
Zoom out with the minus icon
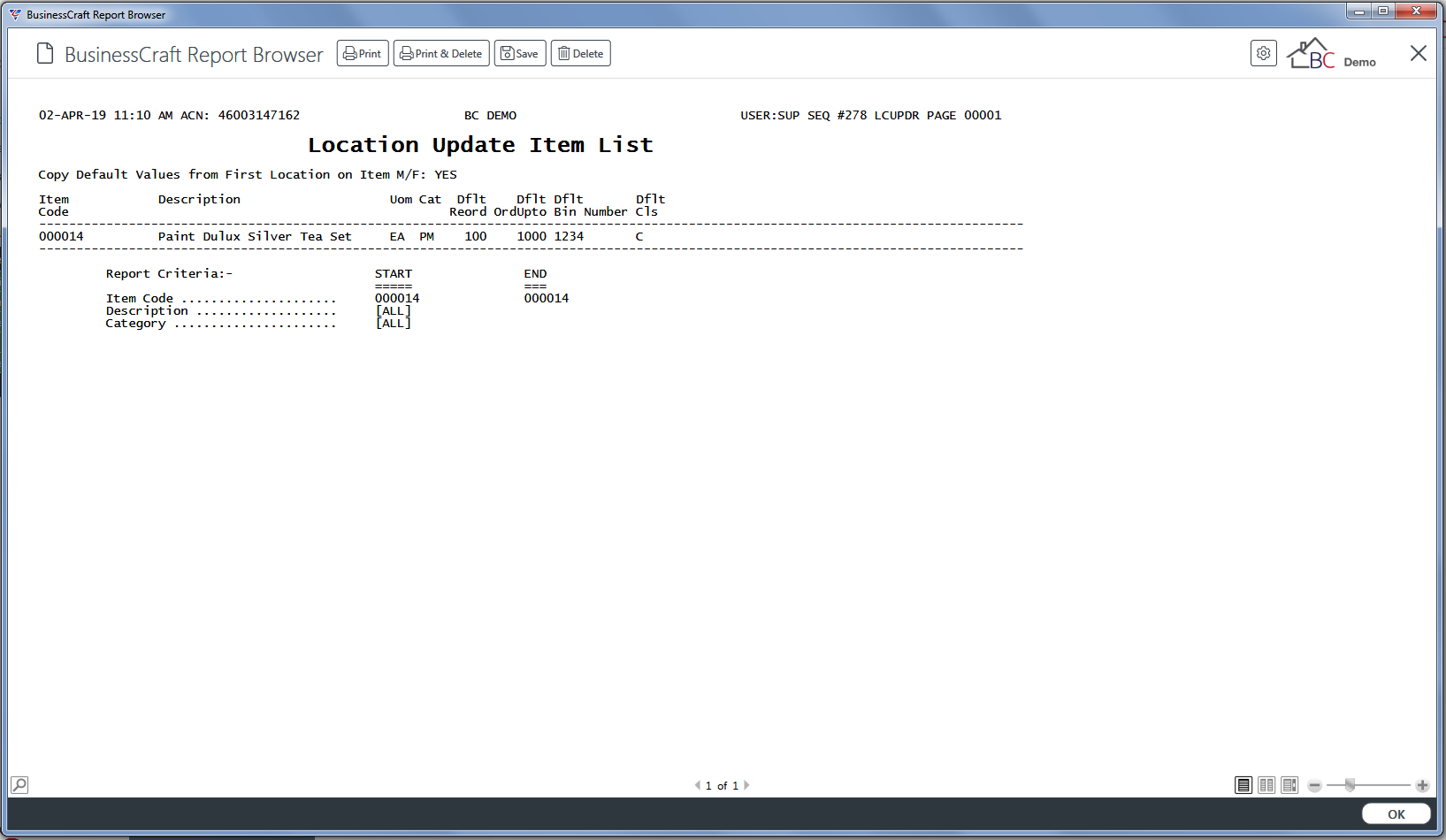(x=1315, y=785)
